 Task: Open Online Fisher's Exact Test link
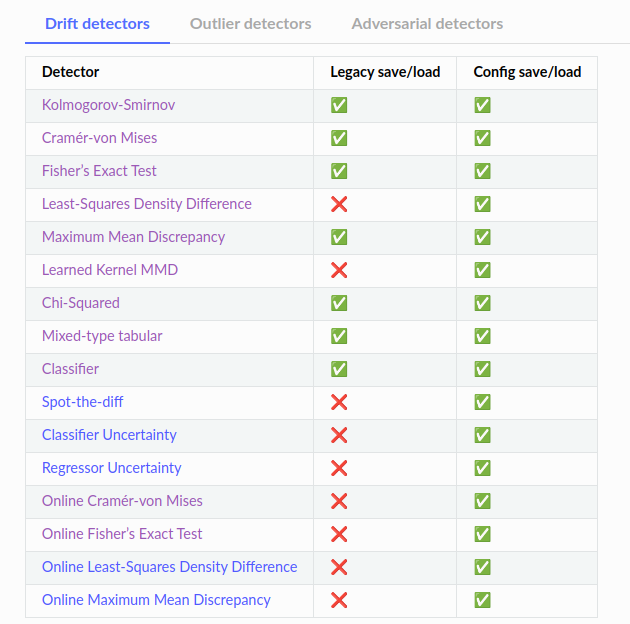tap(122, 534)
